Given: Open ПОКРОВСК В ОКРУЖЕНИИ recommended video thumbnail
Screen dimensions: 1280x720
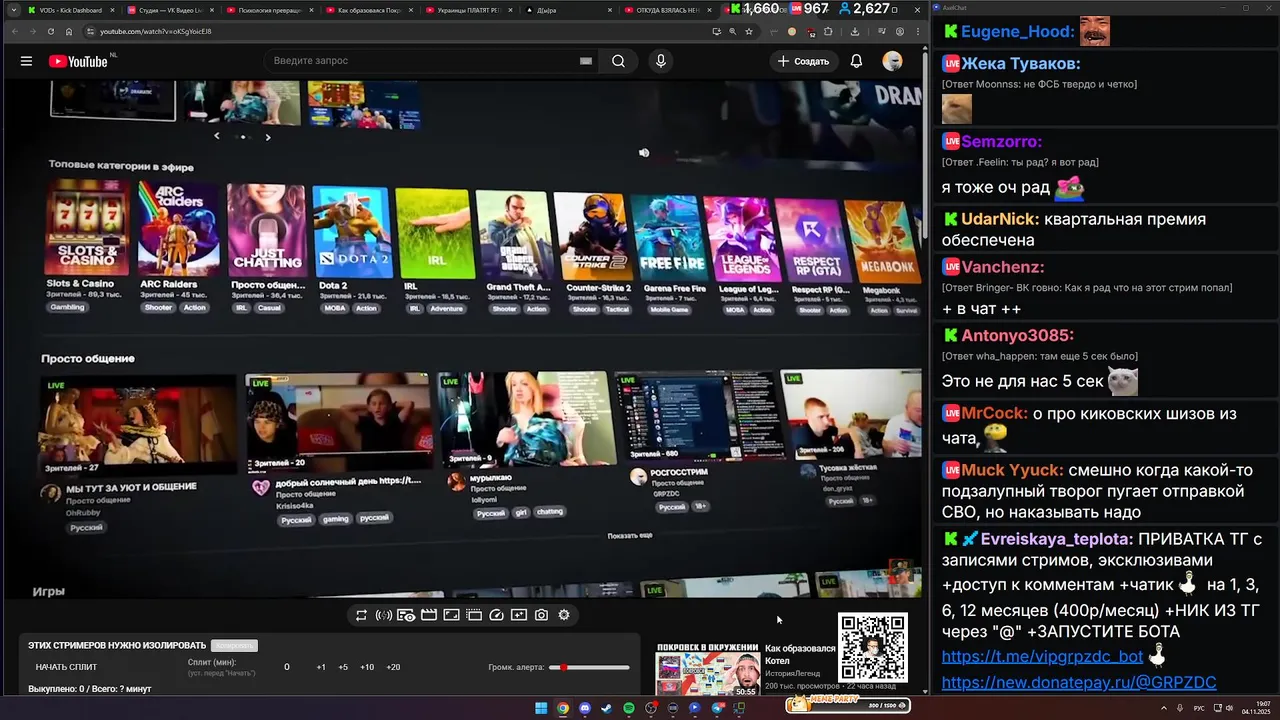Looking at the screenshot, I should [707, 669].
